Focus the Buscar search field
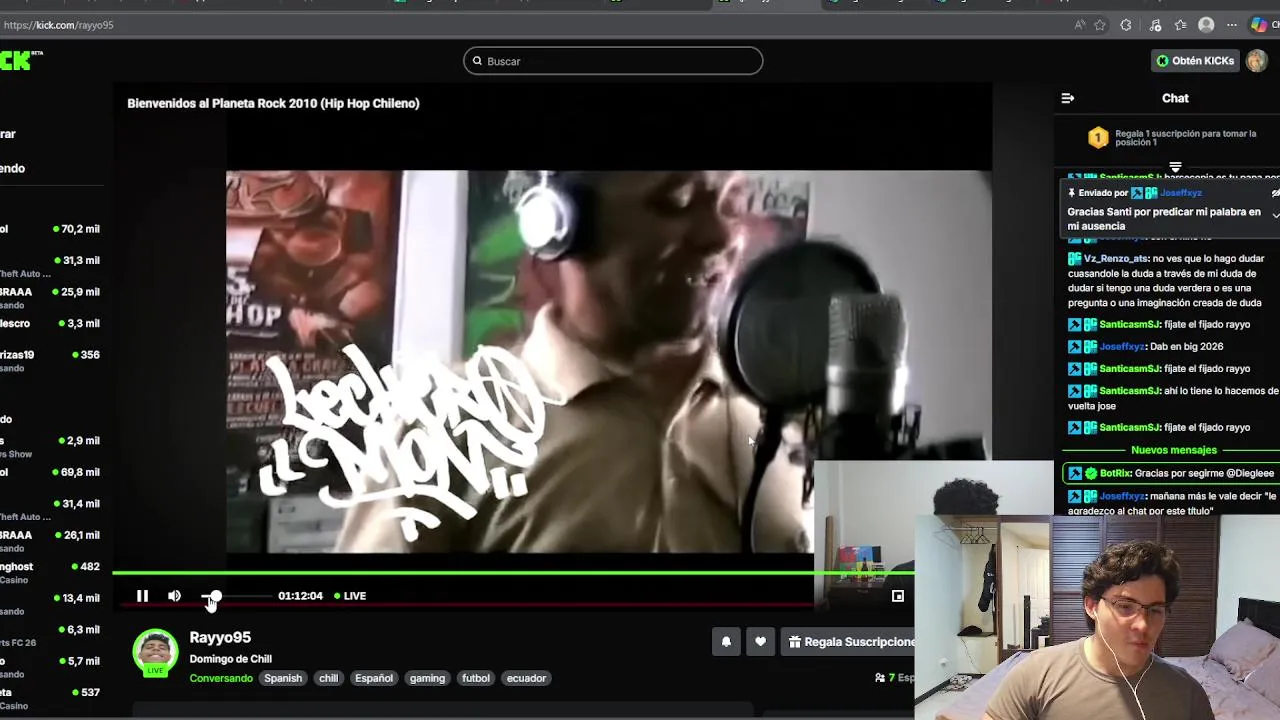 pyautogui.click(x=613, y=61)
